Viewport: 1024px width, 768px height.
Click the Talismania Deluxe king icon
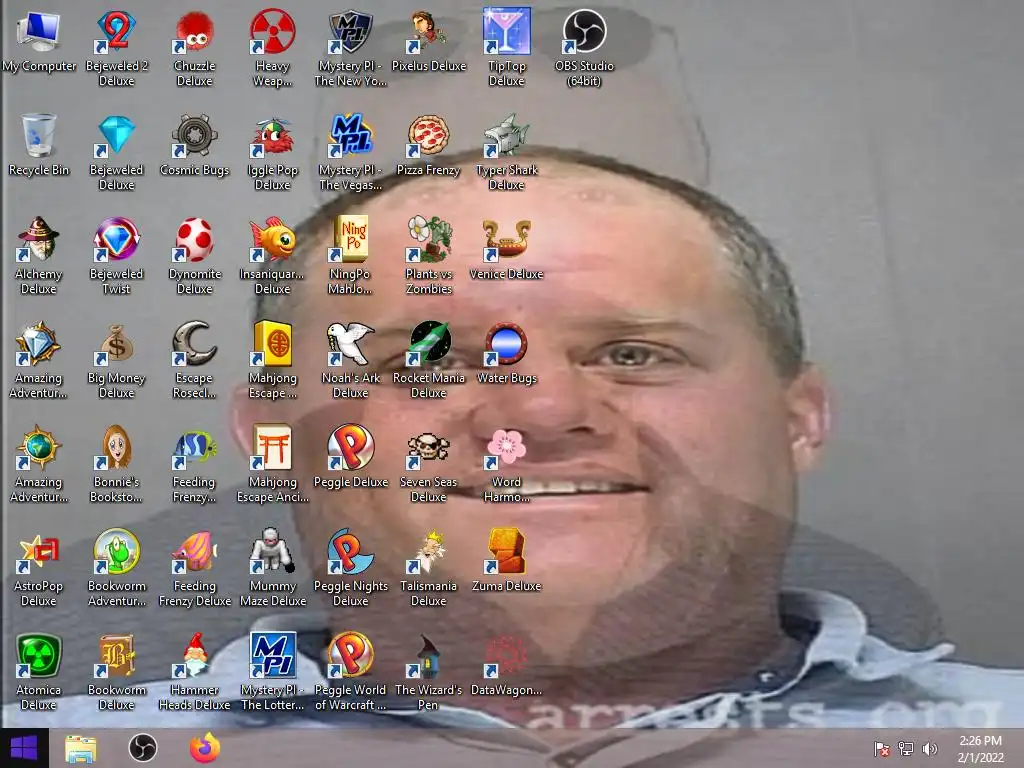428,551
